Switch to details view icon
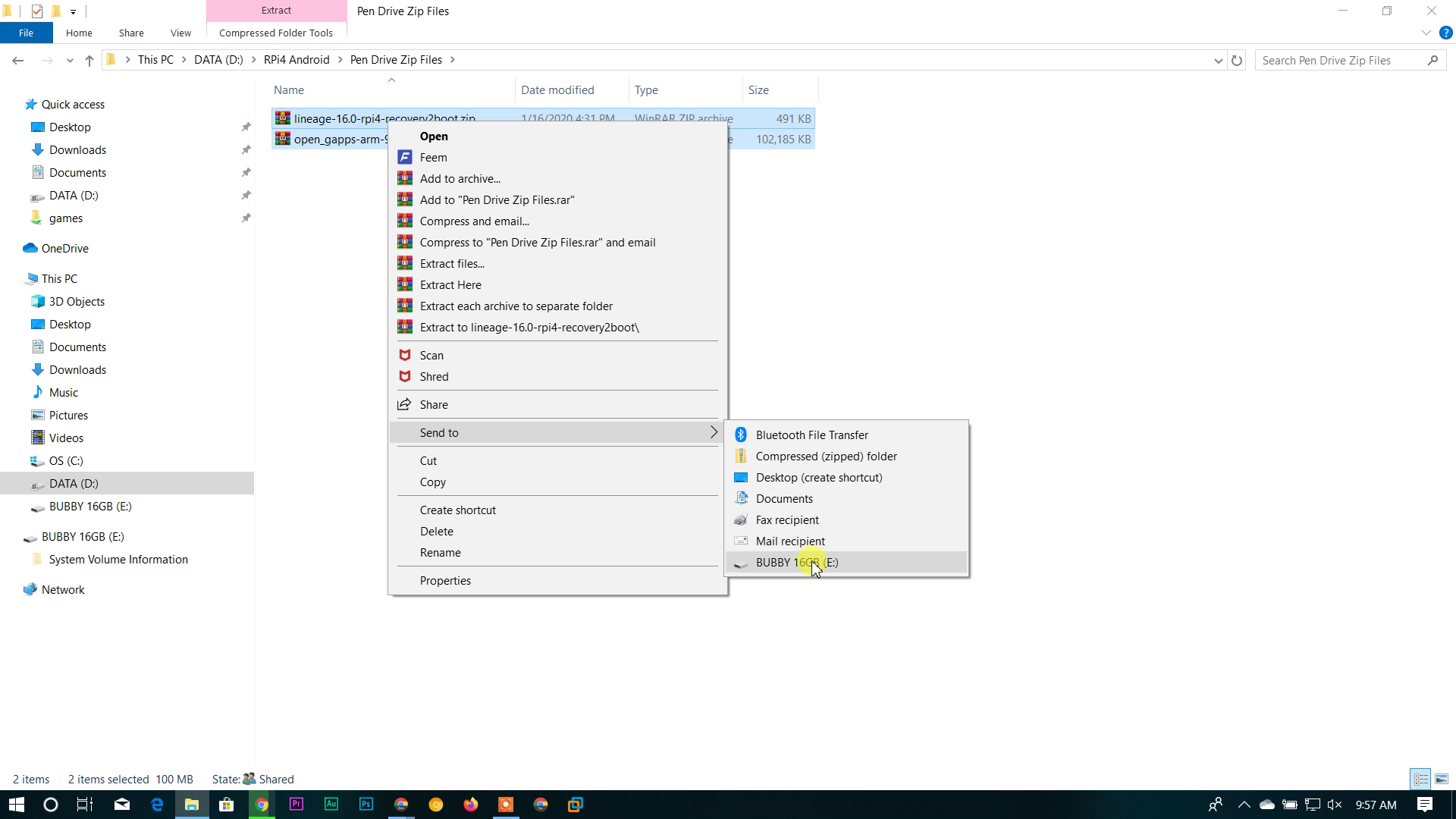1456x819 pixels. pos(1420,779)
